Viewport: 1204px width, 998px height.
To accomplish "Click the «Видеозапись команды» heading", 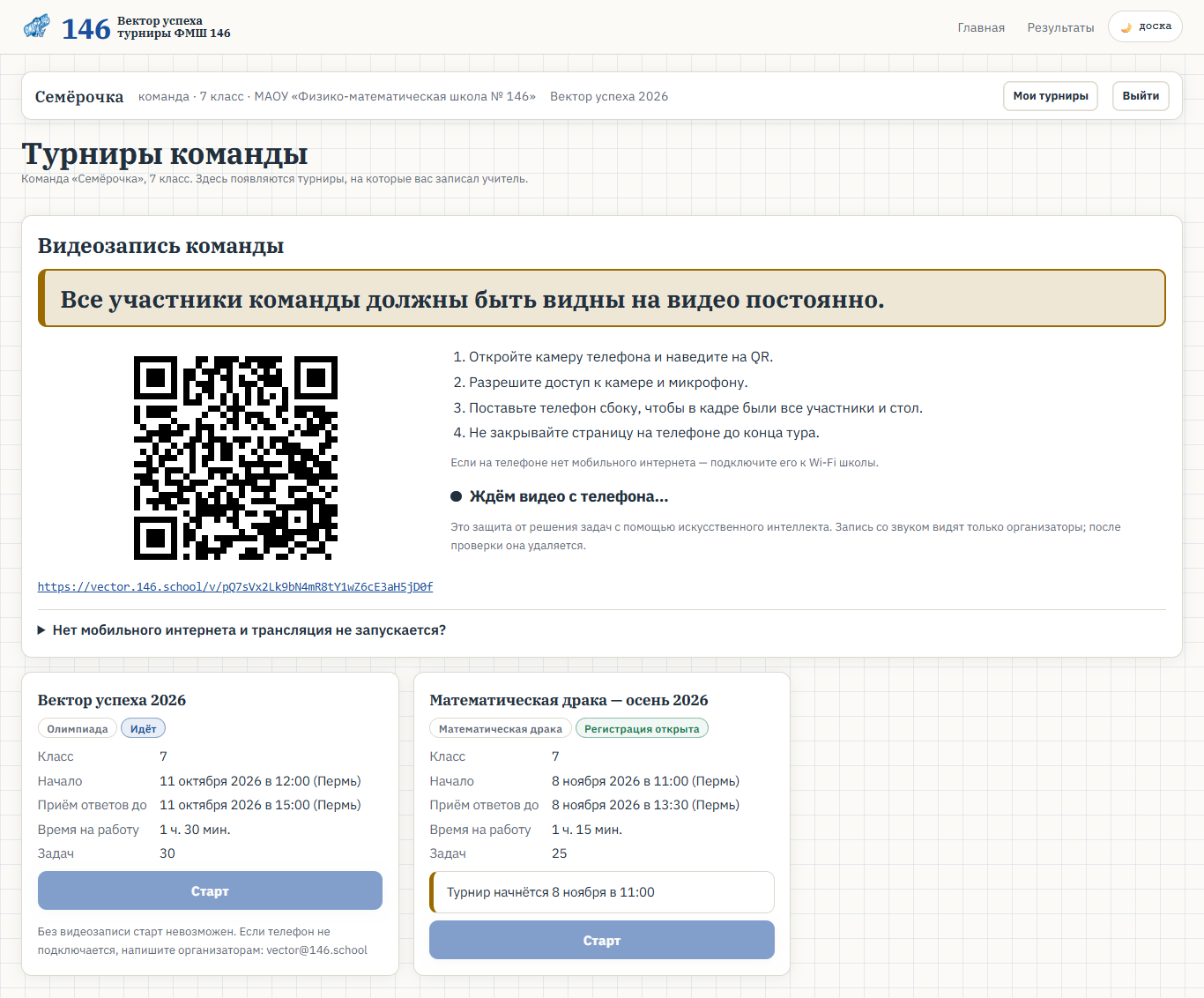I will tap(160, 246).
